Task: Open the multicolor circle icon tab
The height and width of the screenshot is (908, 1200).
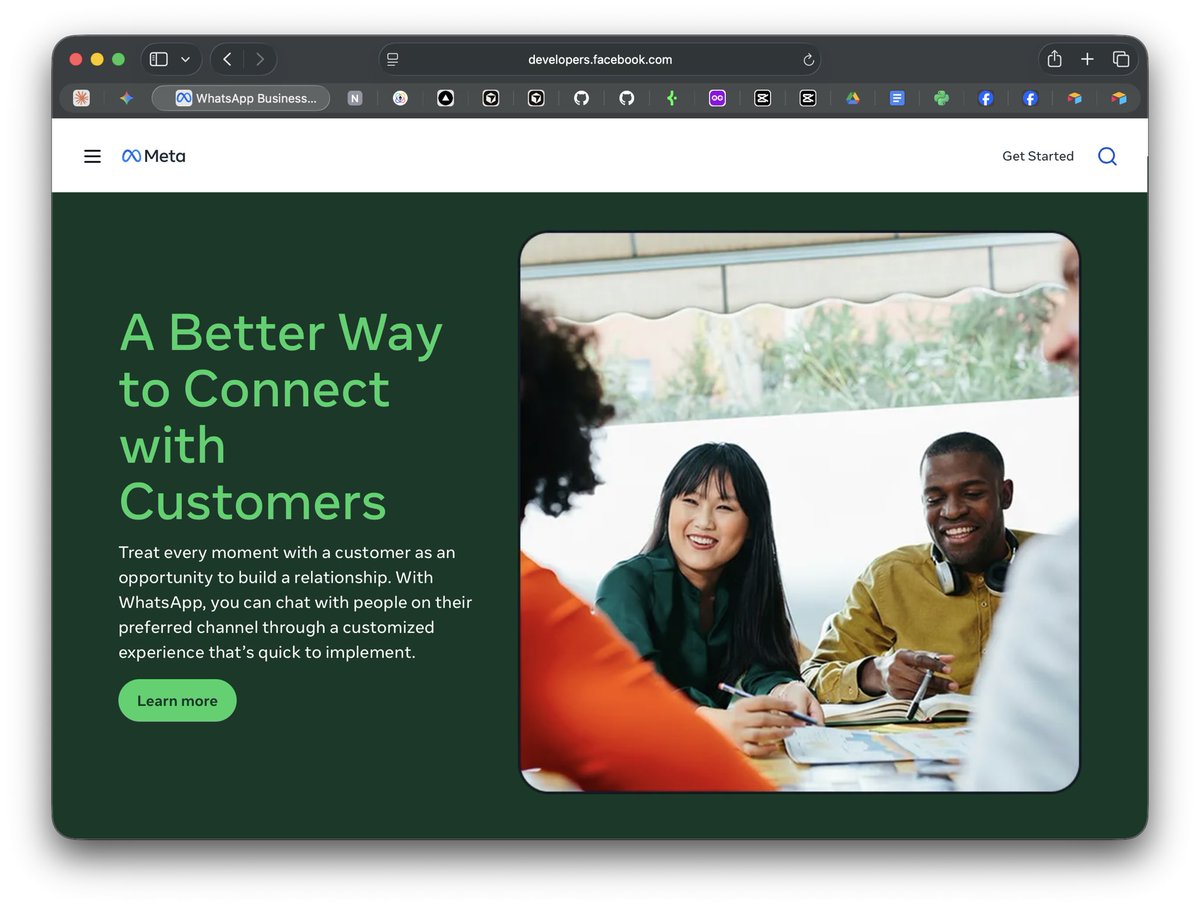Action: coord(400,98)
